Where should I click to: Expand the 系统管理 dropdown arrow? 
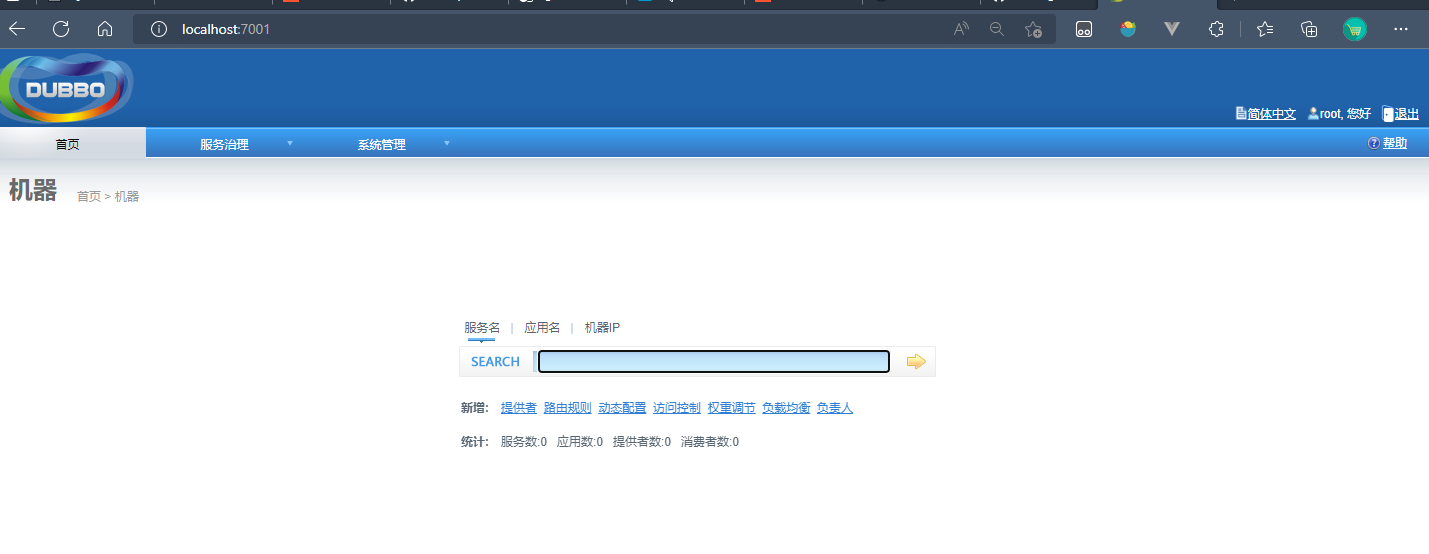(x=447, y=143)
